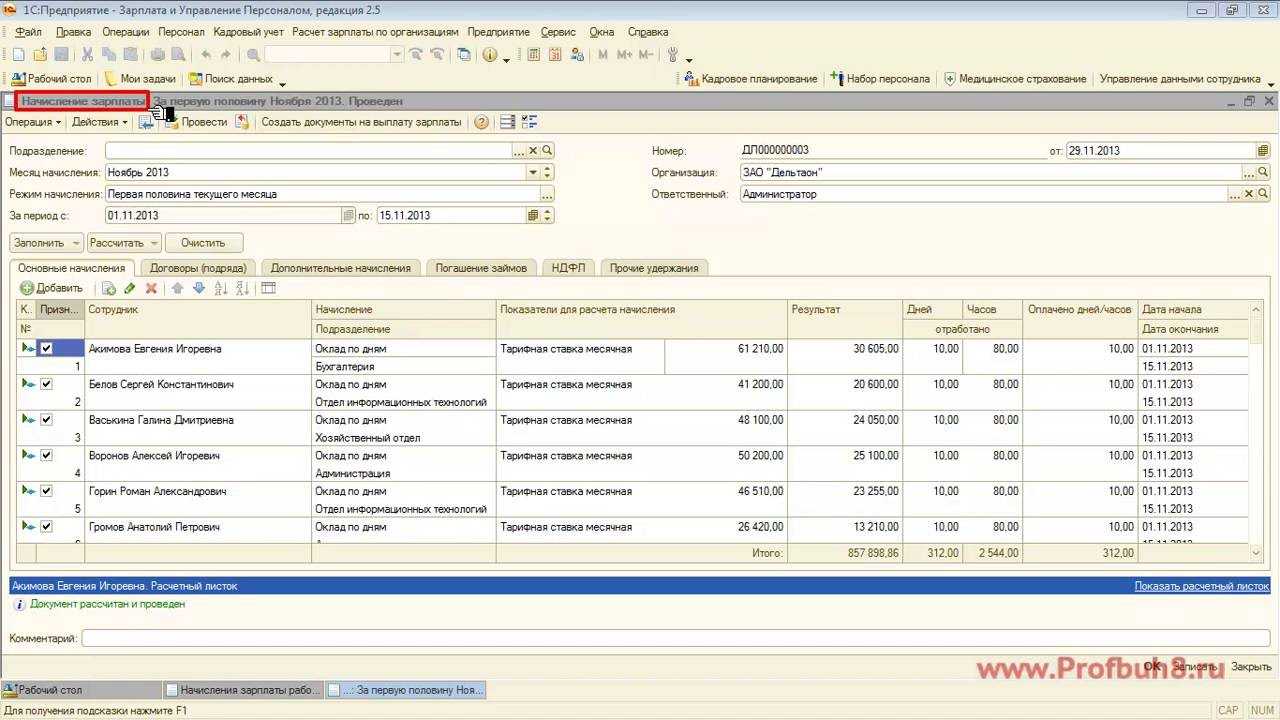1280x720 pixels.
Task: Uncheck the Васькина Галина Дмитриевна checkbox
Action: pos(46,420)
